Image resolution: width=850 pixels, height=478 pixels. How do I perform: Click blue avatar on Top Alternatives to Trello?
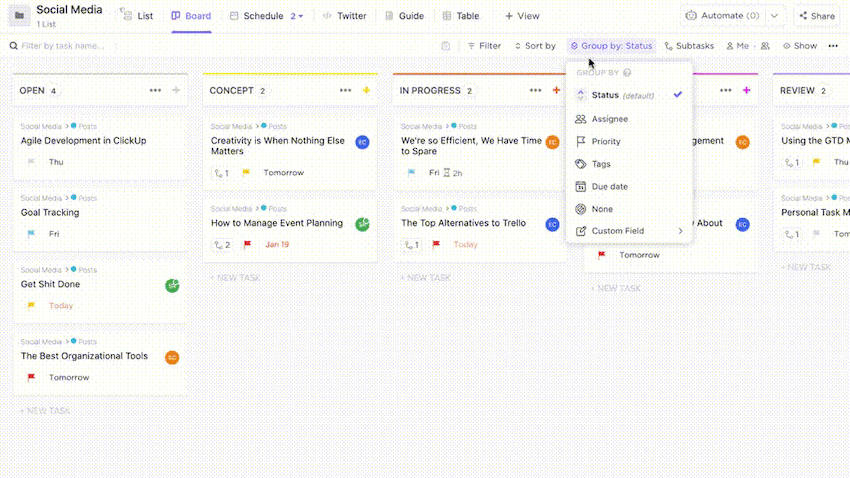point(552,224)
